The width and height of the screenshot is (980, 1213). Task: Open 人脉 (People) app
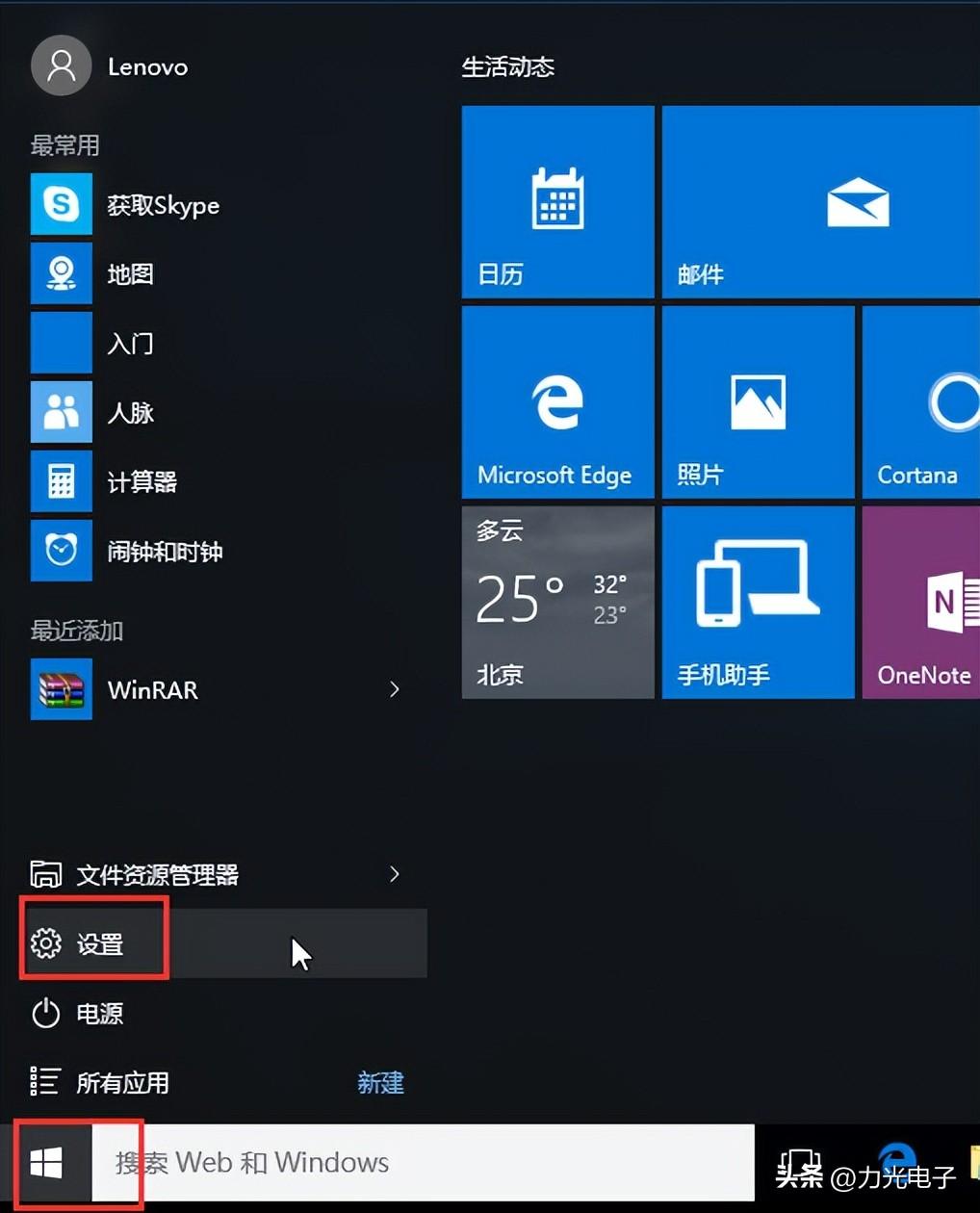pyautogui.click(x=131, y=413)
